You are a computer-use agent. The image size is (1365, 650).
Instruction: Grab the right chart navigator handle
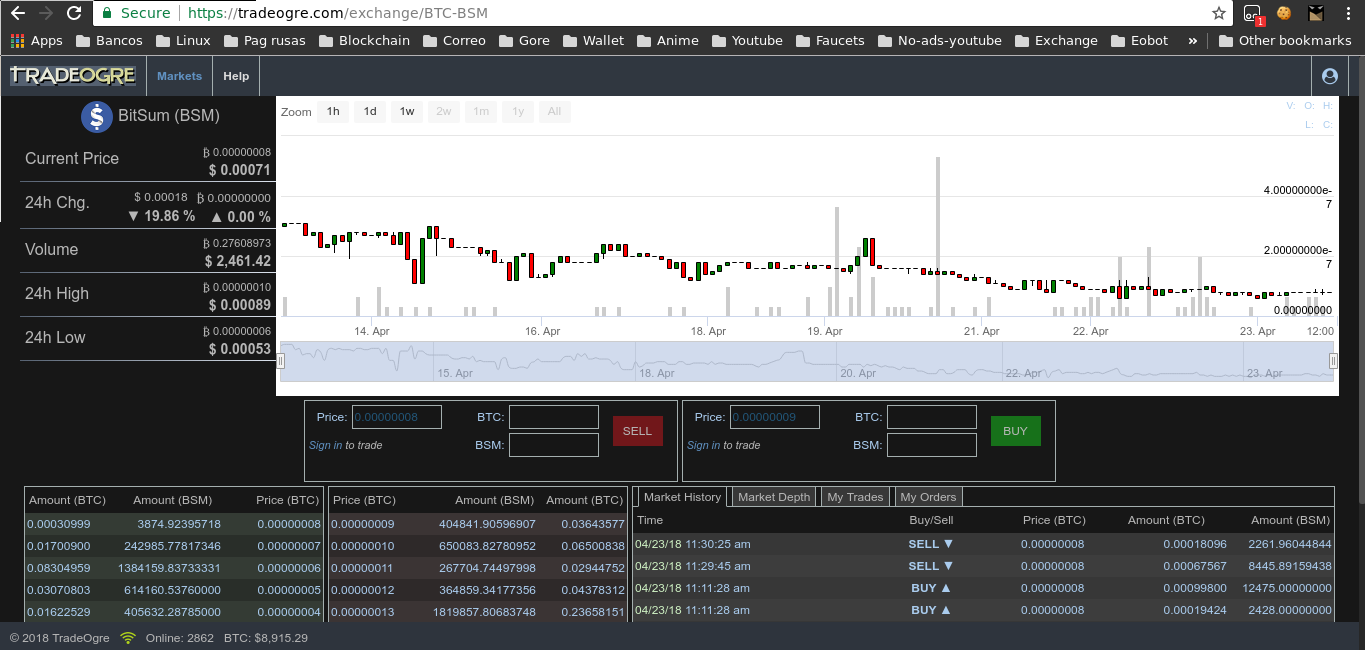pyautogui.click(x=1333, y=361)
